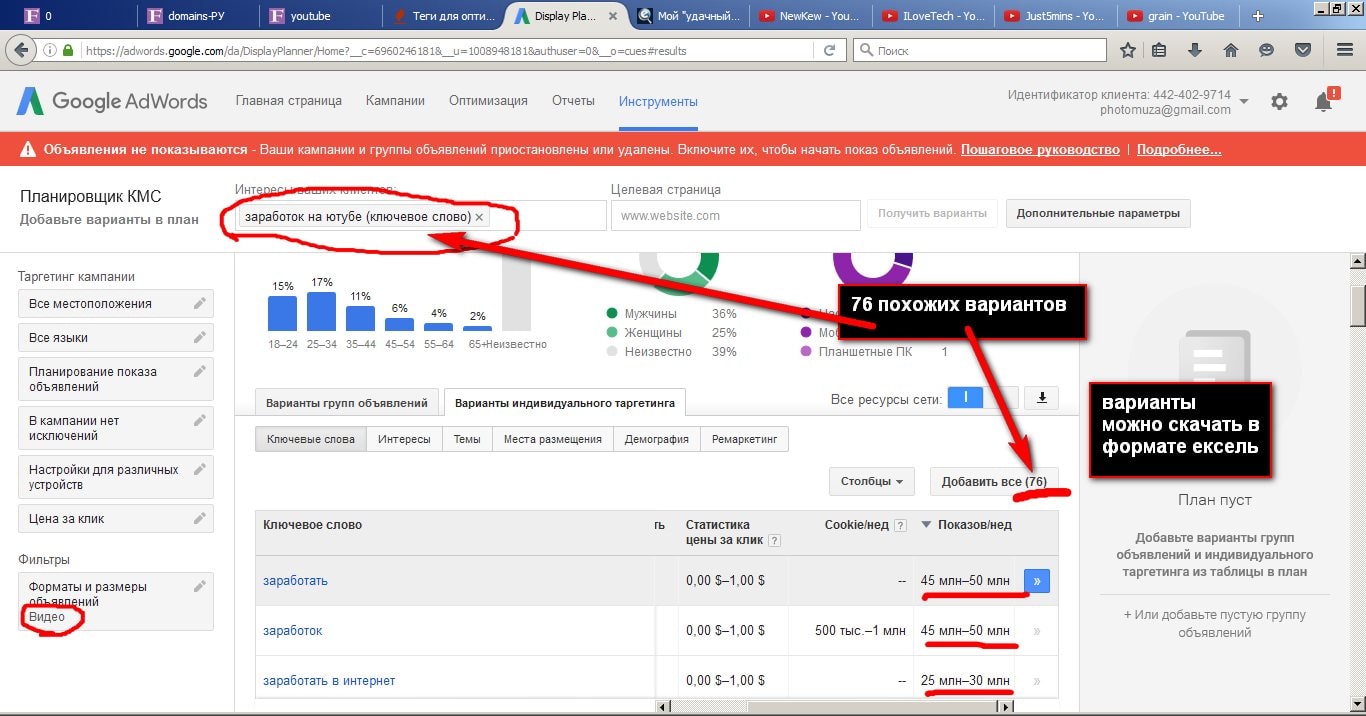Click the blue add arrow for заработать
Screen dimensions: 1366x716
click(x=1037, y=581)
